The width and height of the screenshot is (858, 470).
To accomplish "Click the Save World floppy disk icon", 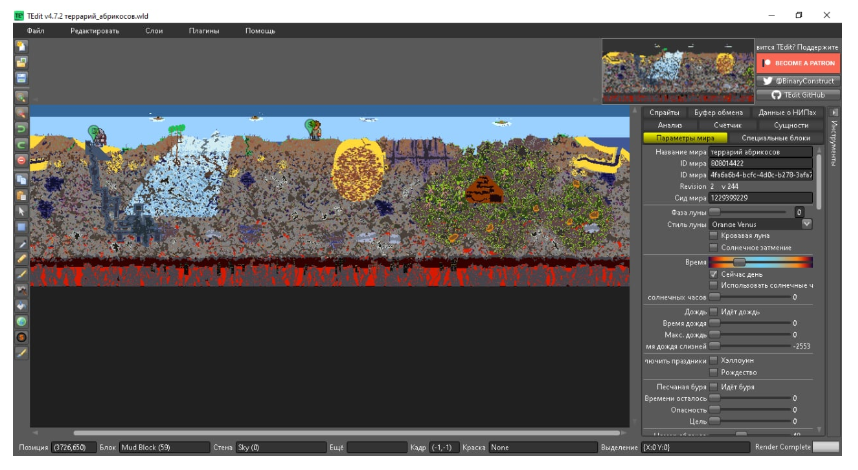I will tap(21, 78).
